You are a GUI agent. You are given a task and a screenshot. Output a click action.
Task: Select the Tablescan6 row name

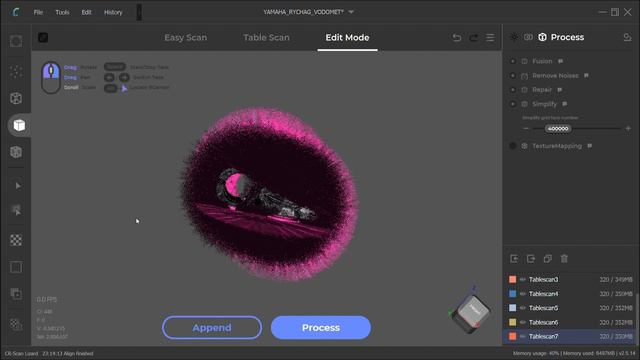point(543,322)
